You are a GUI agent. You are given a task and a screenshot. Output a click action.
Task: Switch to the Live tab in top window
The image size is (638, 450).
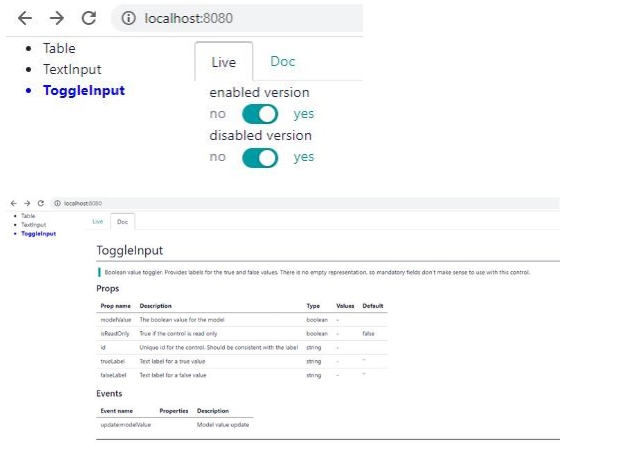tap(223, 62)
